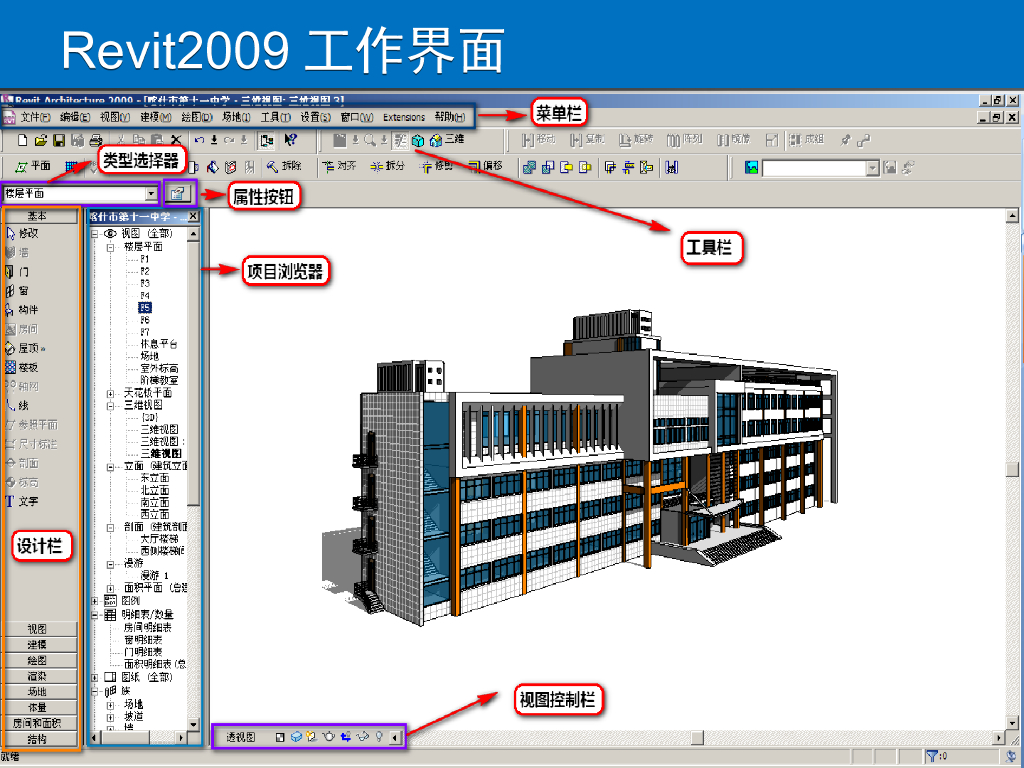Click the Undo arrow icon
This screenshot has height=768, width=1024.
click(x=200, y=140)
